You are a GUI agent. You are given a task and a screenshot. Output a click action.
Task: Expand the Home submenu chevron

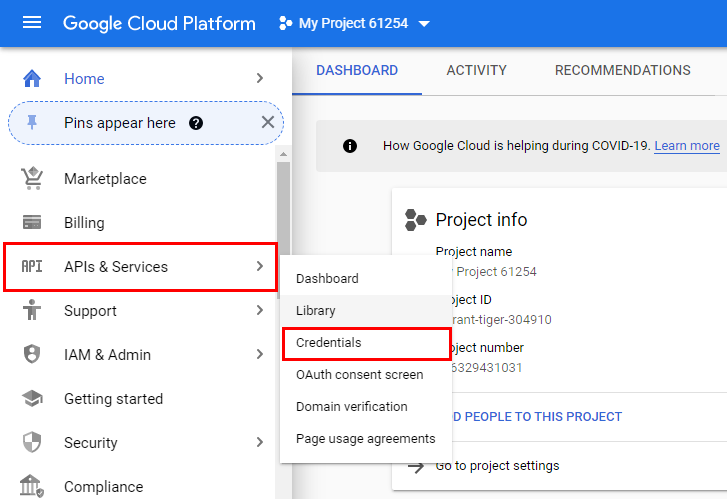tap(260, 78)
